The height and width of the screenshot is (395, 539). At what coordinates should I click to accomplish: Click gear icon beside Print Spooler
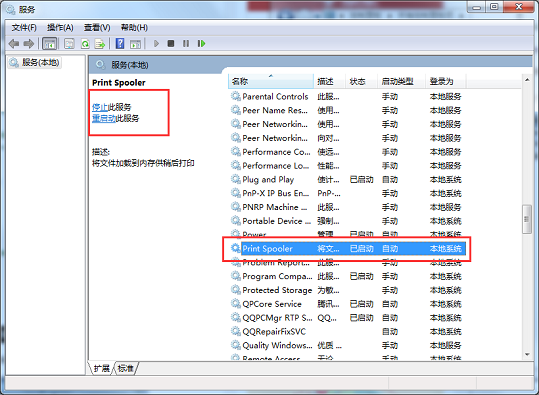[x=236, y=248]
